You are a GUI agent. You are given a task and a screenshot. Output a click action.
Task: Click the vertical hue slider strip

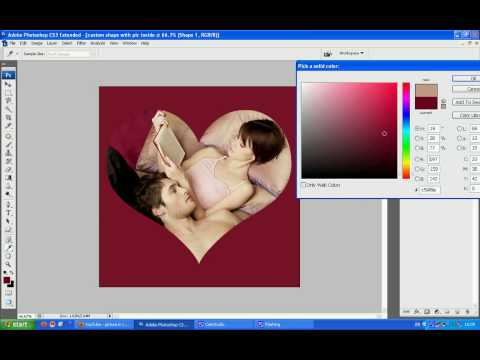click(406, 130)
